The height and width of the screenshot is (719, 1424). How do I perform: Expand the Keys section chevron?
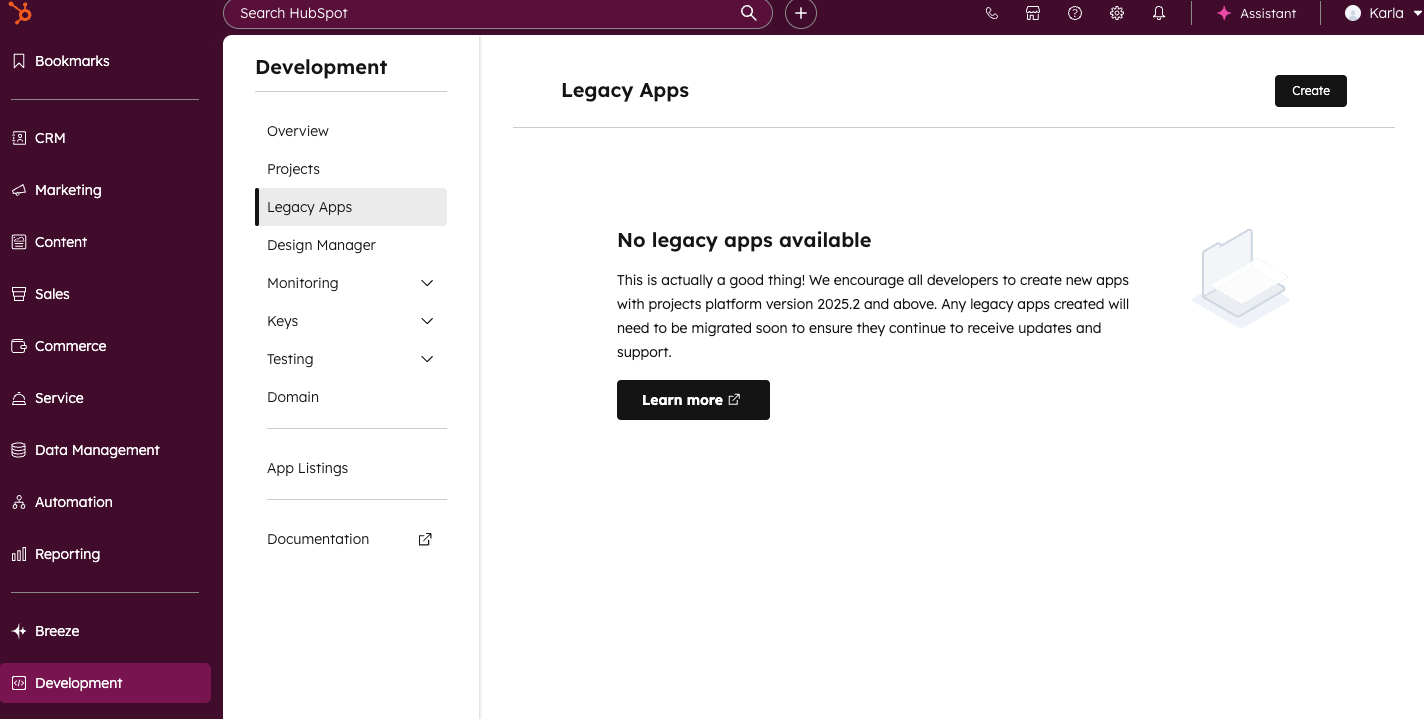427,321
